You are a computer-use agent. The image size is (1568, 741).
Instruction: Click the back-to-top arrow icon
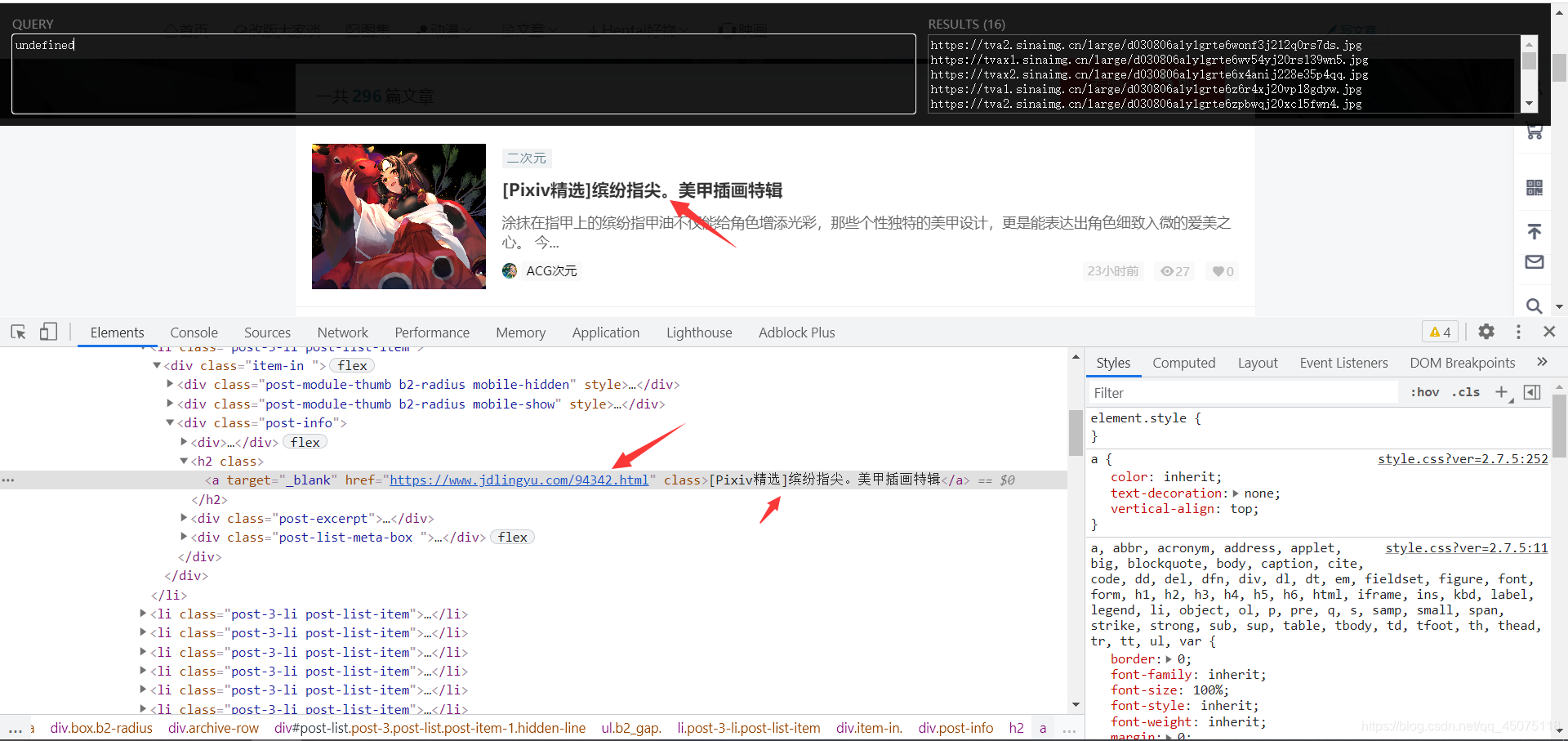tap(1535, 231)
